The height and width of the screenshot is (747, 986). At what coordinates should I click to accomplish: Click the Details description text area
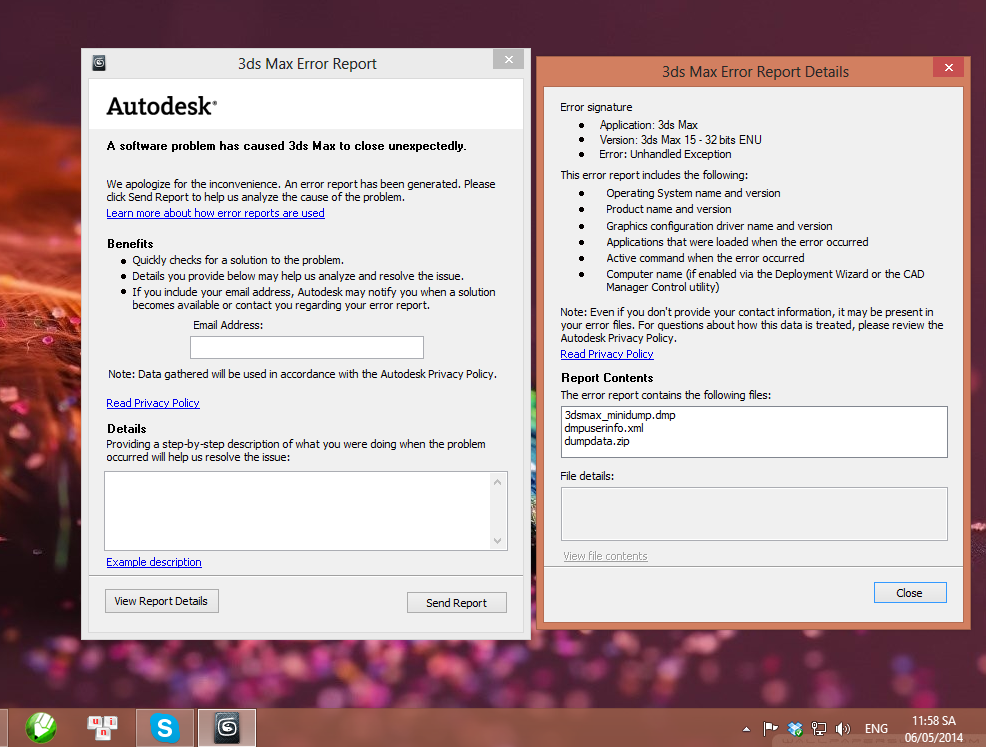click(297, 511)
